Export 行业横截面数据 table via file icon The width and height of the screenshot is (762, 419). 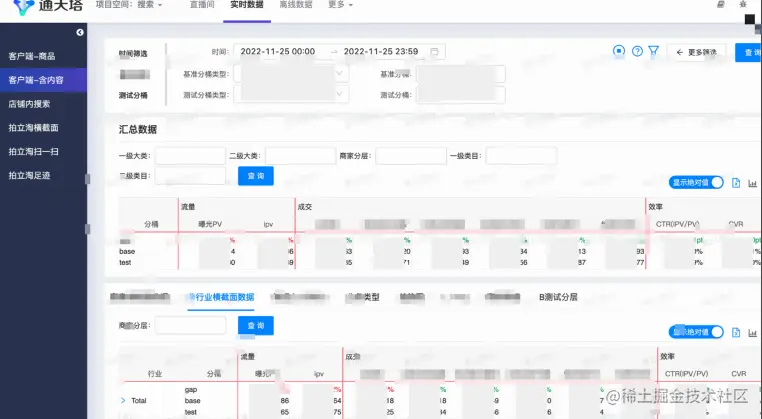point(736,332)
